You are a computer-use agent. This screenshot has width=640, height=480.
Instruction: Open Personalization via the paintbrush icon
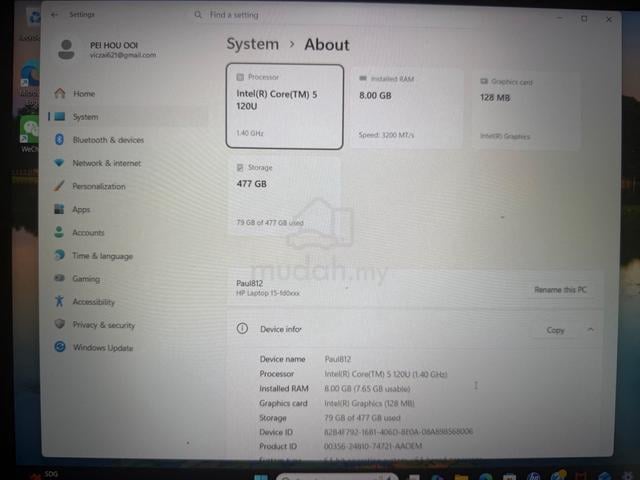[x=59, y=186]
